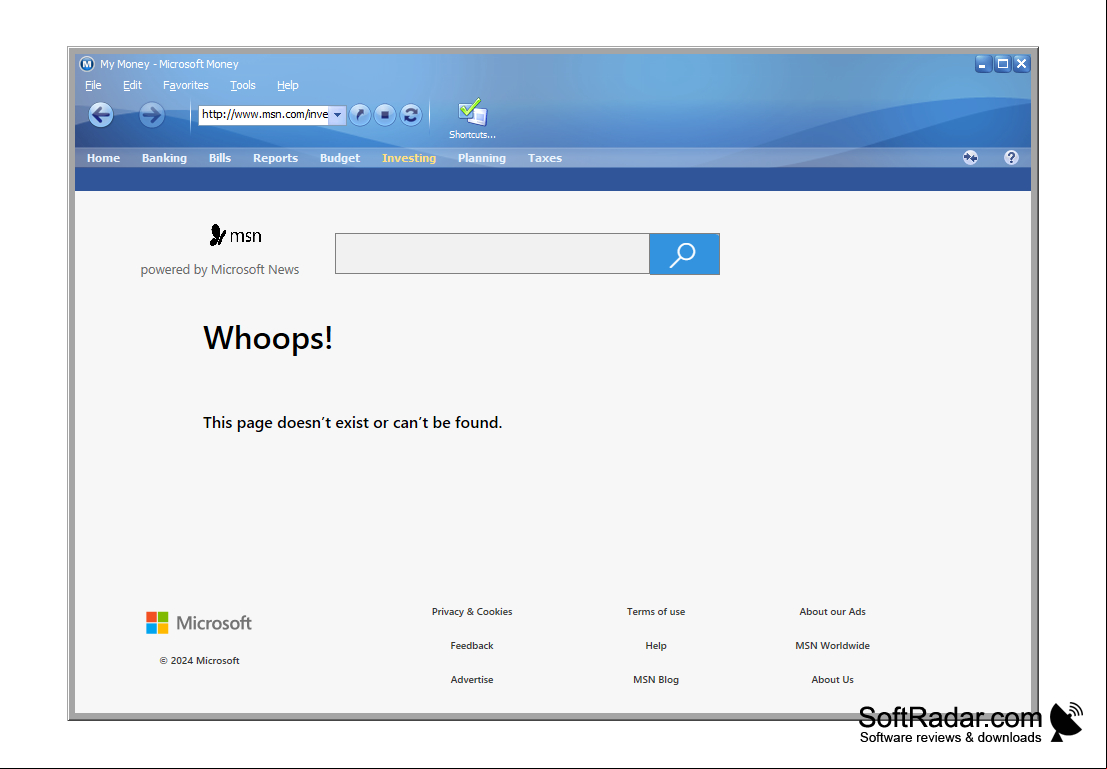Click the Microsoft Money title bar icon

pyautogui.click(x=87, y=64)
